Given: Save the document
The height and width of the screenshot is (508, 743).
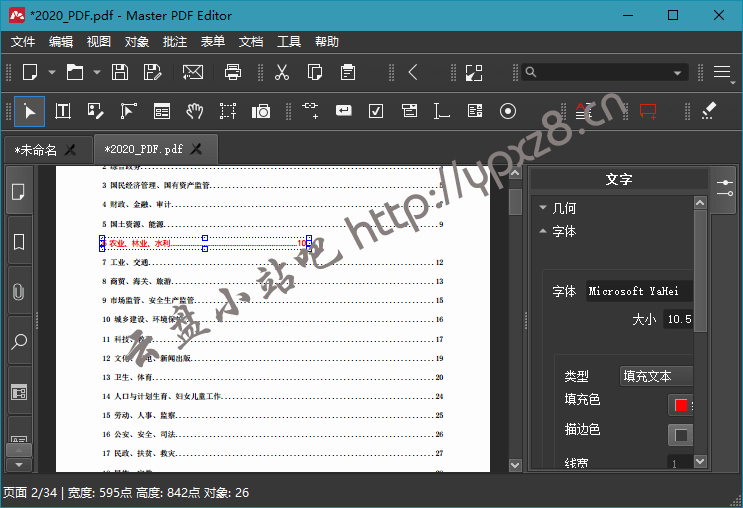Looking at the screenshot, I should [120, 73].
